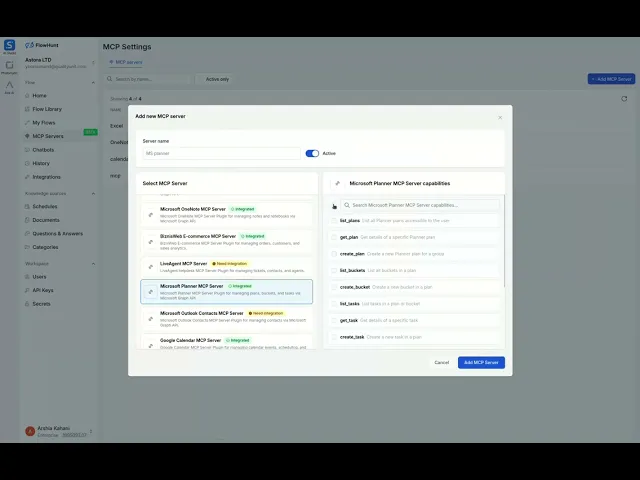640x480 pixels.
Task: Click the Planner capabilities search field
Action: click(420, 205)
